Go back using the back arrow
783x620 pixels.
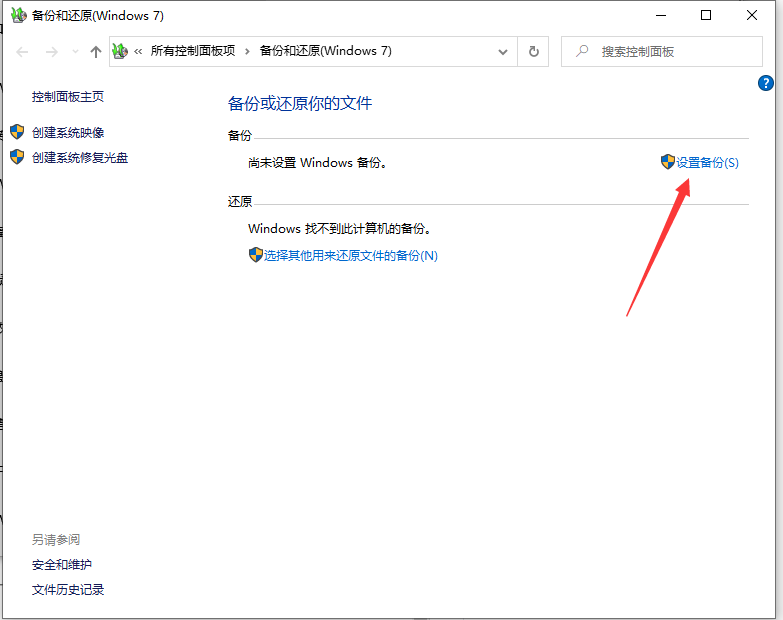click(x=22, y=52)
